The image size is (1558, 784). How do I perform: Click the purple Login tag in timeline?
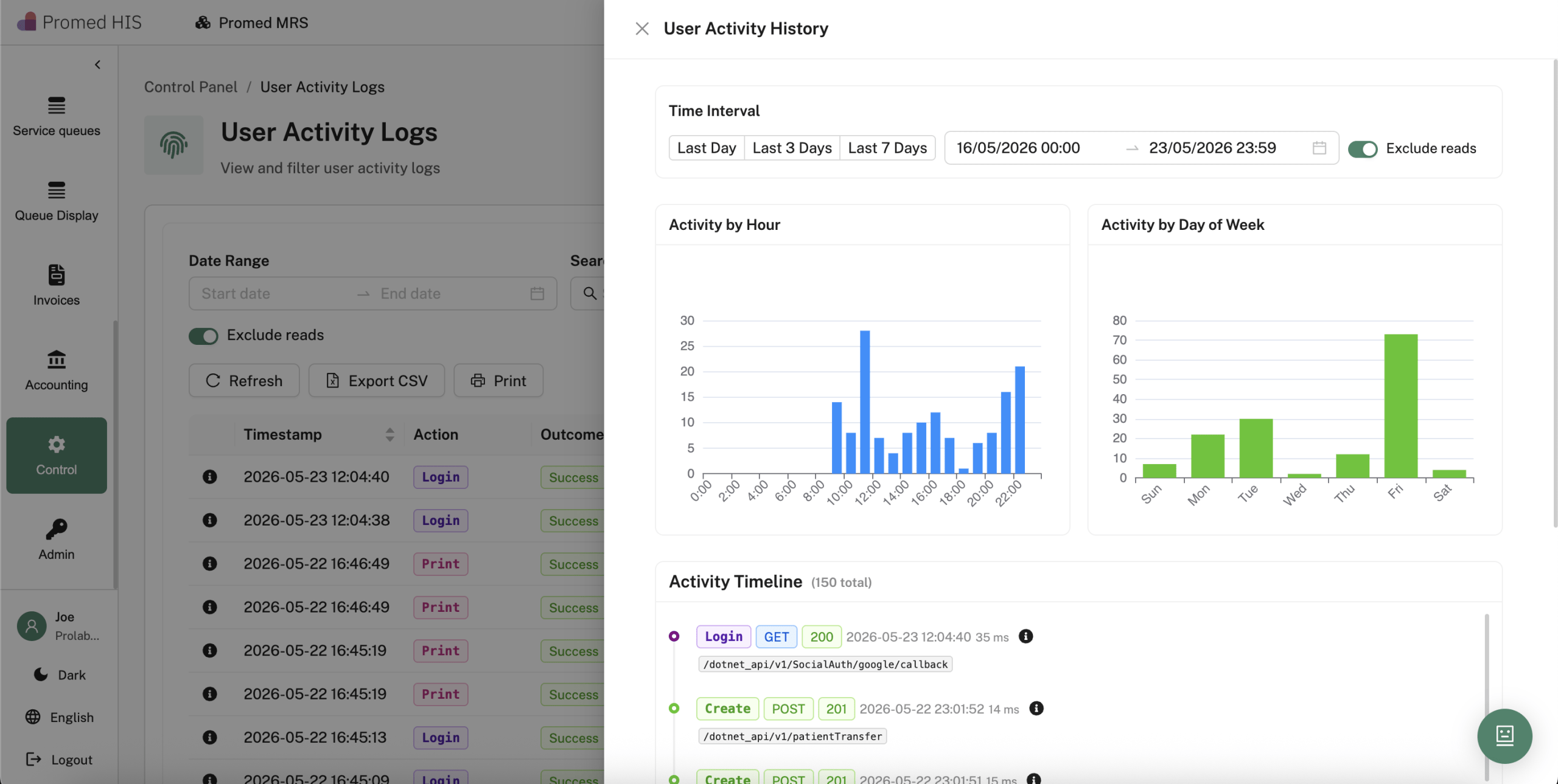[x=724, y=637]
